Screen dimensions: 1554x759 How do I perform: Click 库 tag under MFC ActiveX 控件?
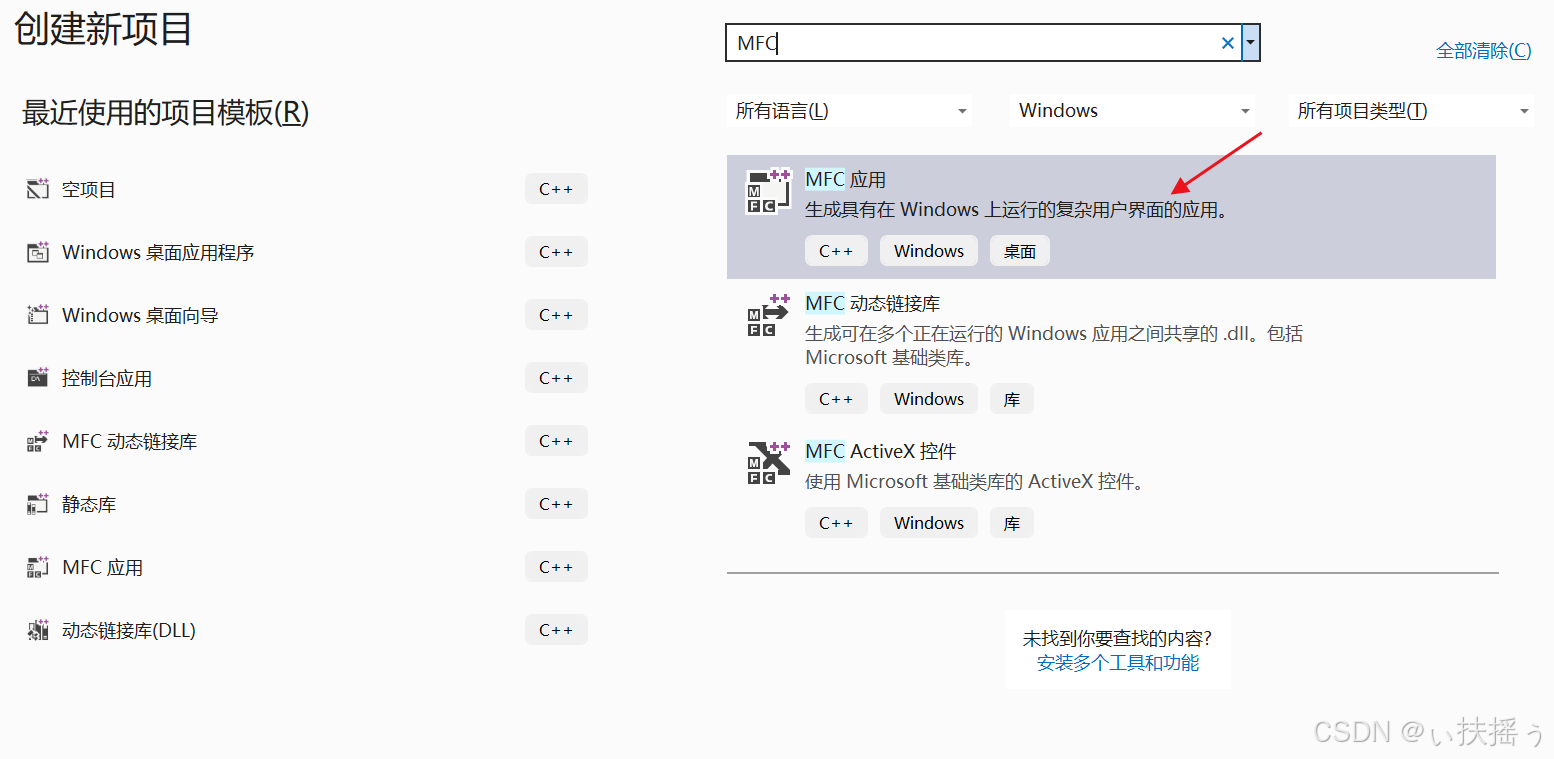(x=1012, y=523)
